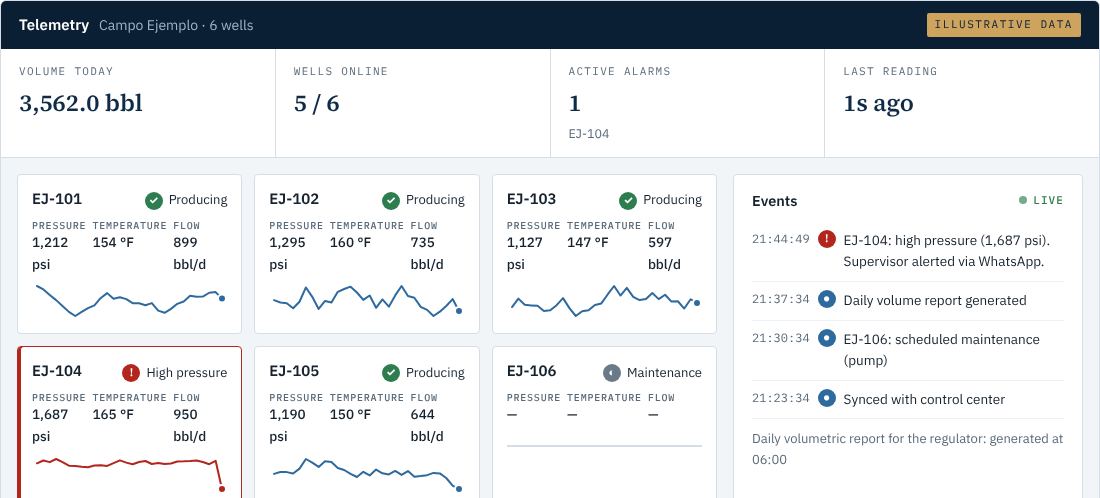
Task: Click the 644 flow value on EJ-105
Action: click(422, 415)
